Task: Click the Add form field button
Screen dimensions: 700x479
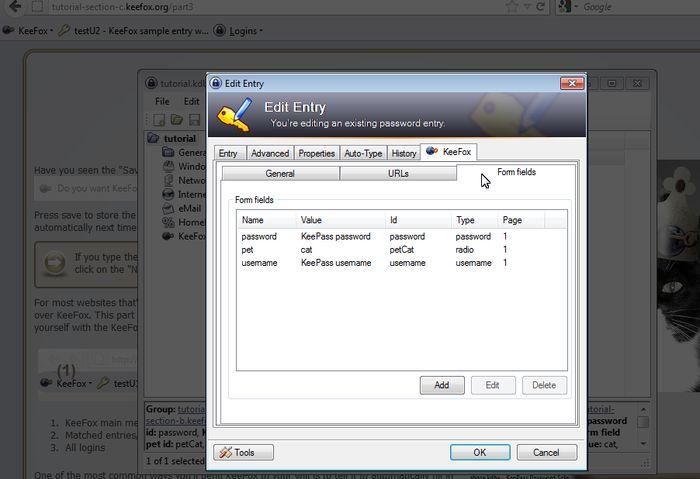Action: pos(442,385)
